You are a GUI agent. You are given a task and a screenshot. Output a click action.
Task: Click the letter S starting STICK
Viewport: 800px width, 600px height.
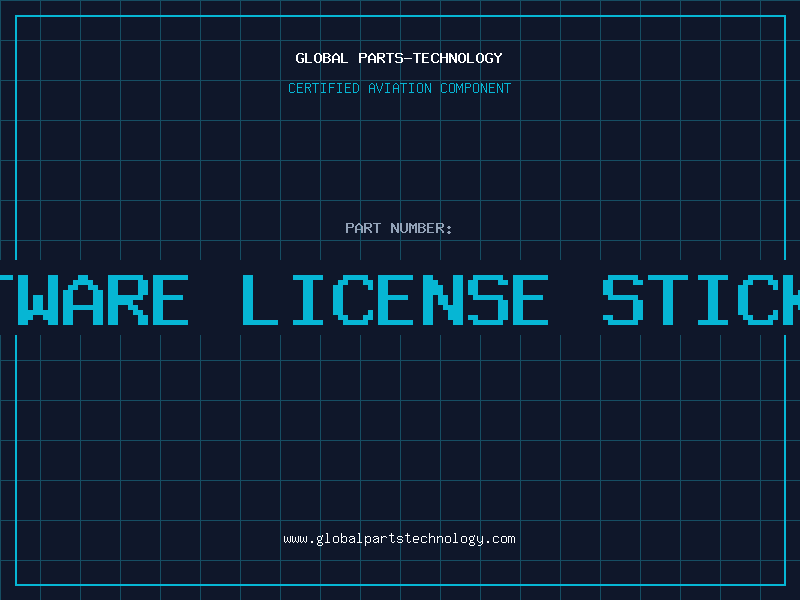(x=623, y=300)
